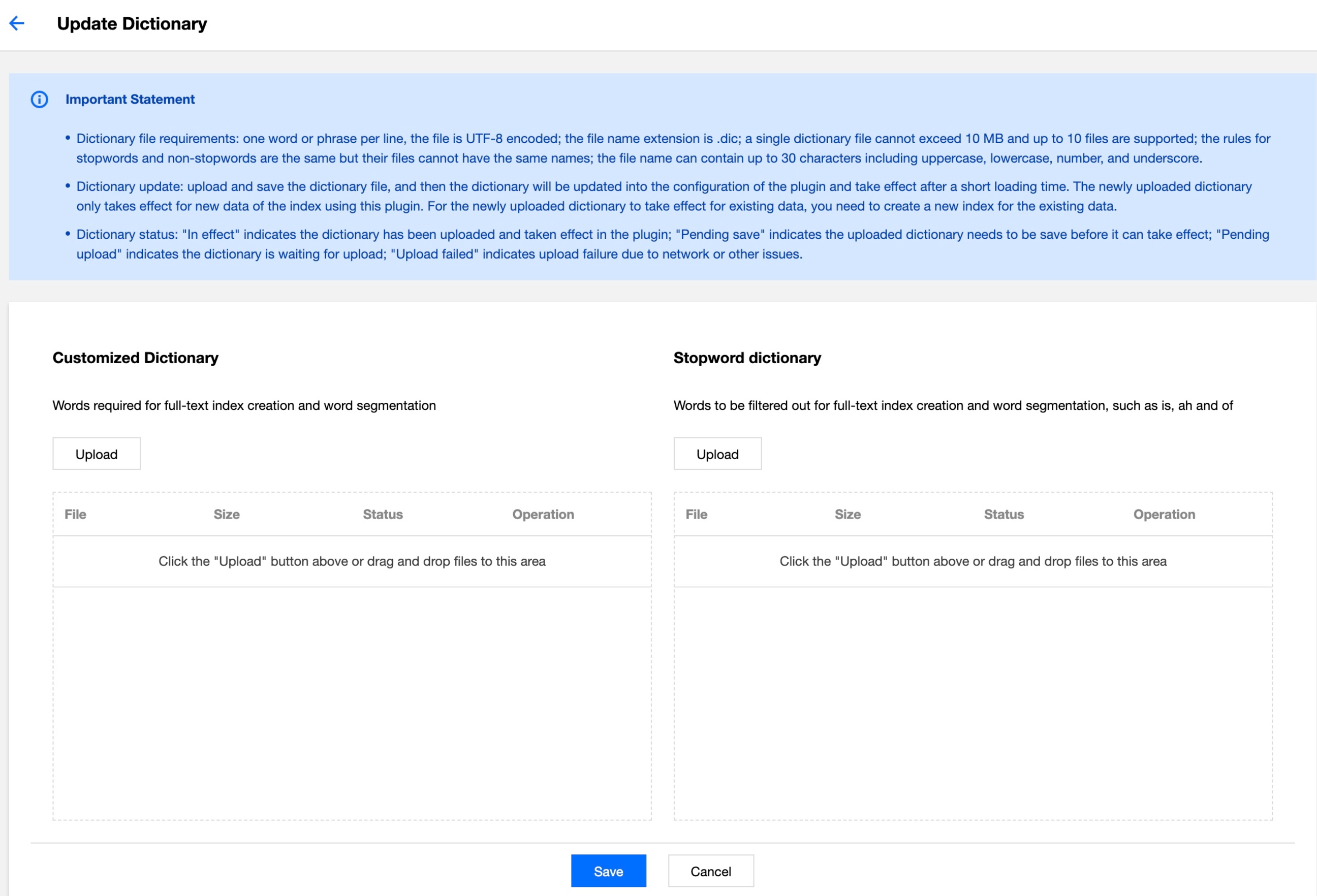Image resolution: width=1317 pixels, height=896 pixels.
Task: Click File column header in Stopword dictionary
Action: (697, 514)
